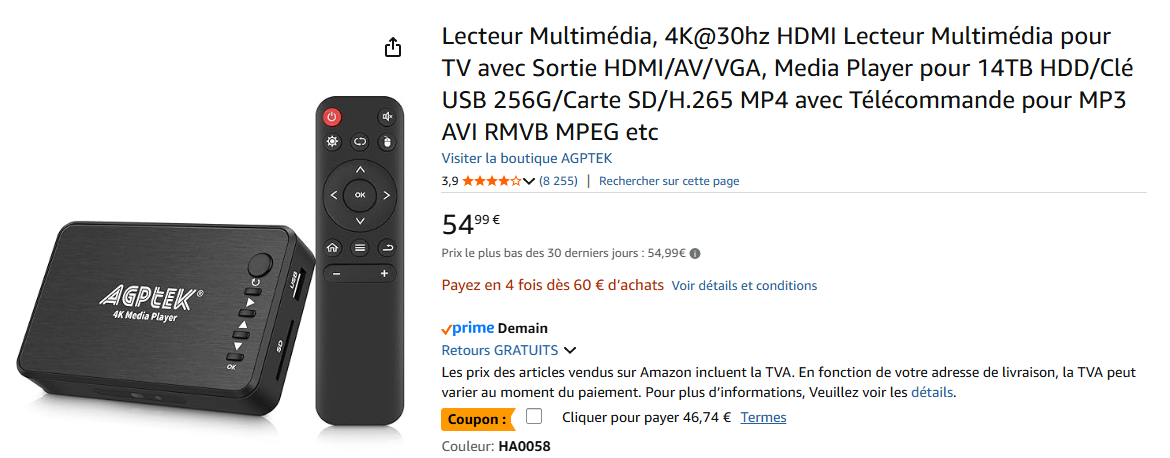The width and height of the screenshot is (1170, 458).
Task: Tick the coupon checkbox
Action: tap(534, 417)
